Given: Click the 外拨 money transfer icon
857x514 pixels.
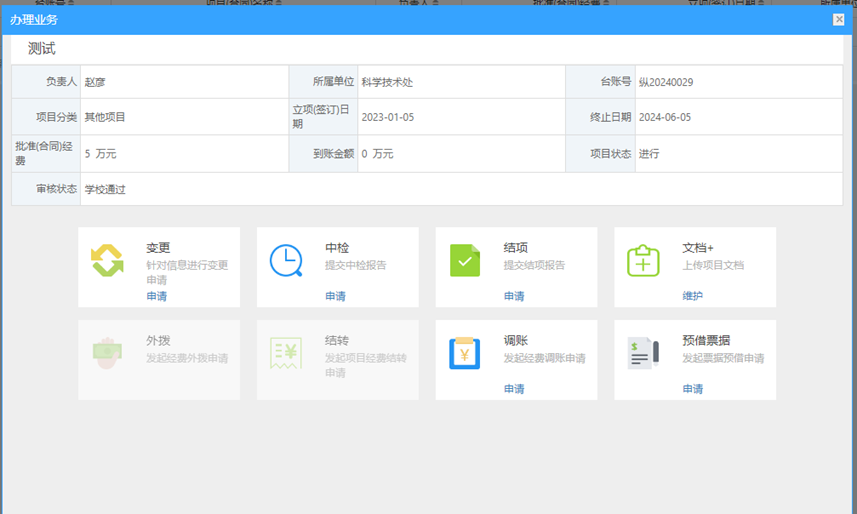Looking at the screenshot, I should point(107,353).
